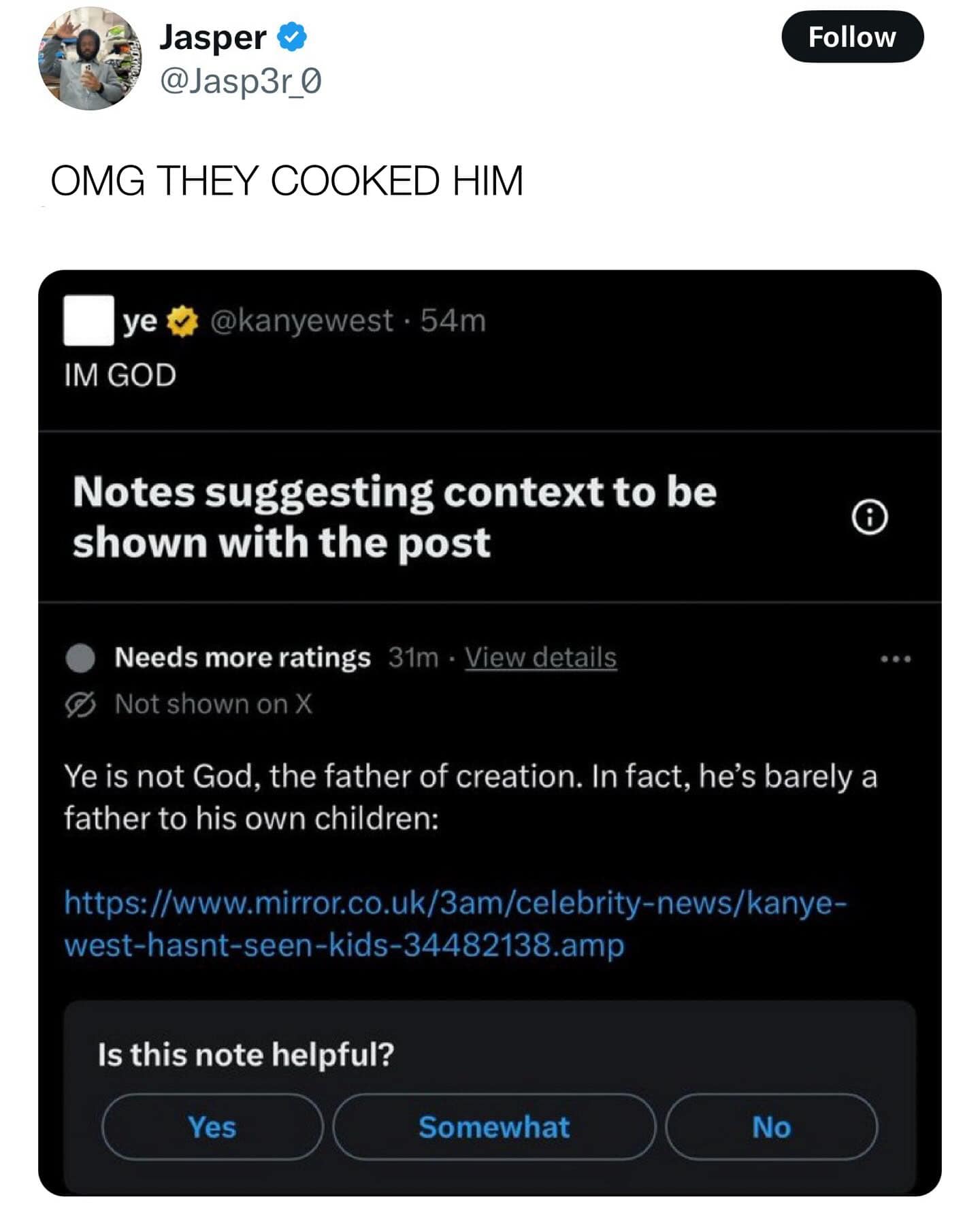This screenshot has height=1225, width=980.
Task: Click Jasper's blue verified badge
Action: click(x=292, y=37)
